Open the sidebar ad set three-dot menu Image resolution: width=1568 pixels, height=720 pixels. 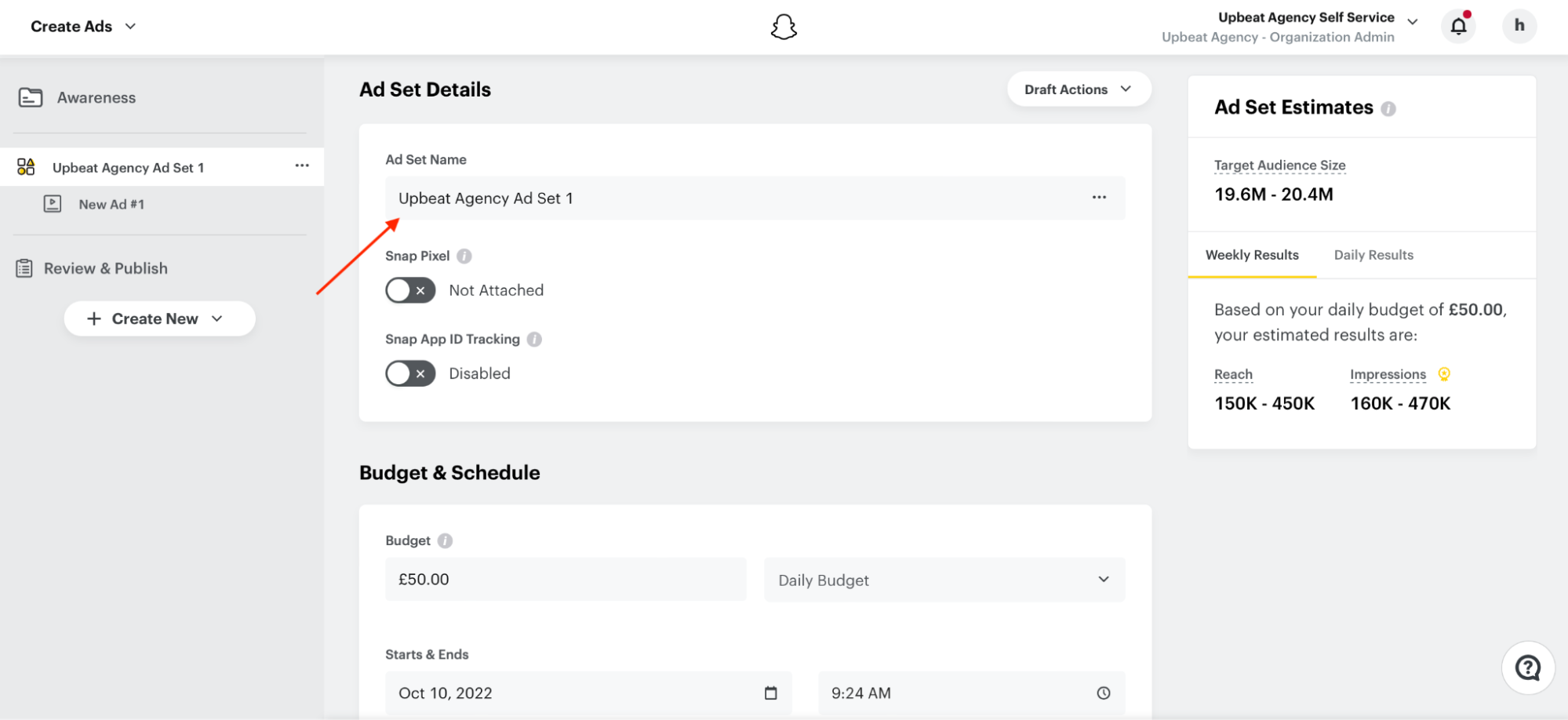click(x=302, y=165)
